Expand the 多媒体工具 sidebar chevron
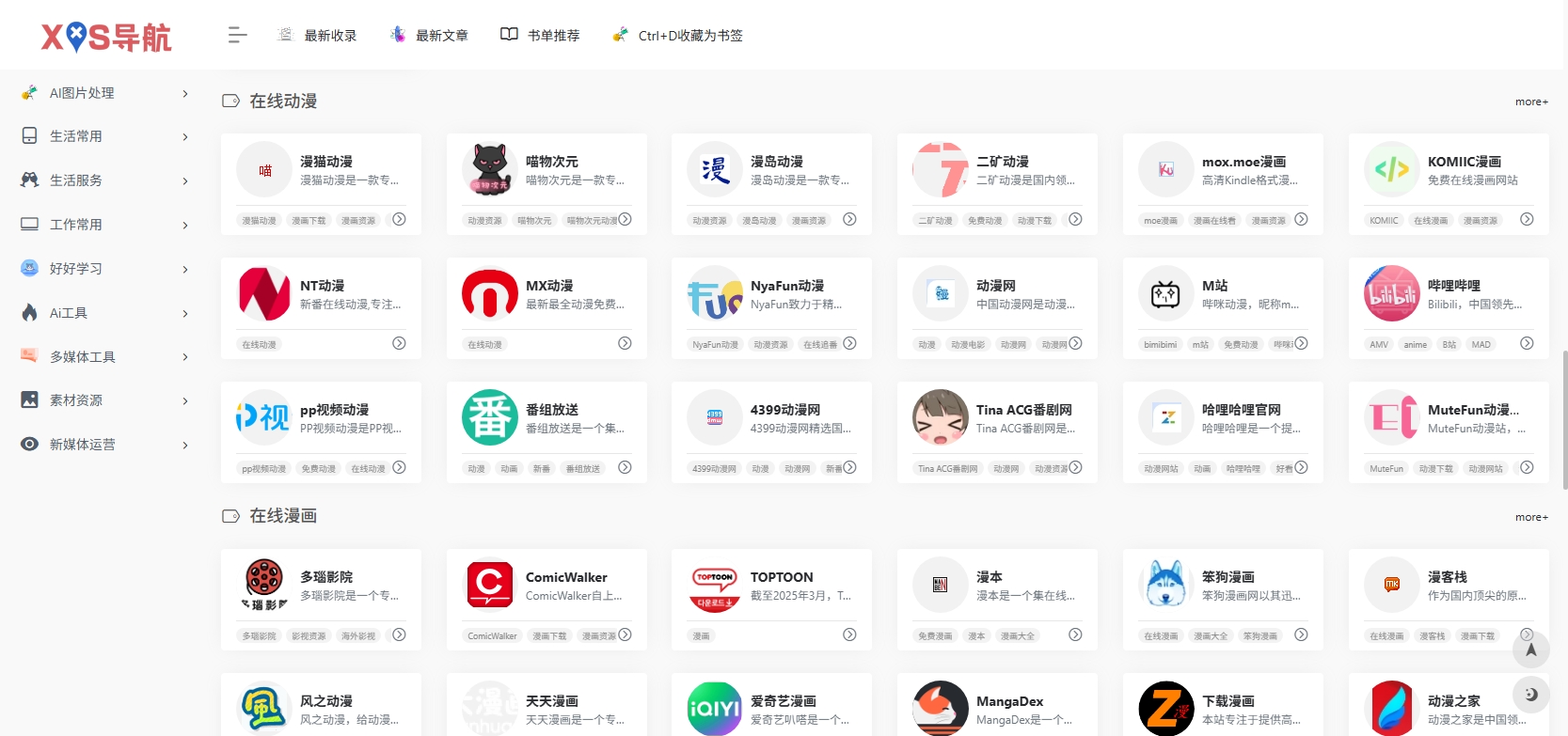 tap(185, 357)
